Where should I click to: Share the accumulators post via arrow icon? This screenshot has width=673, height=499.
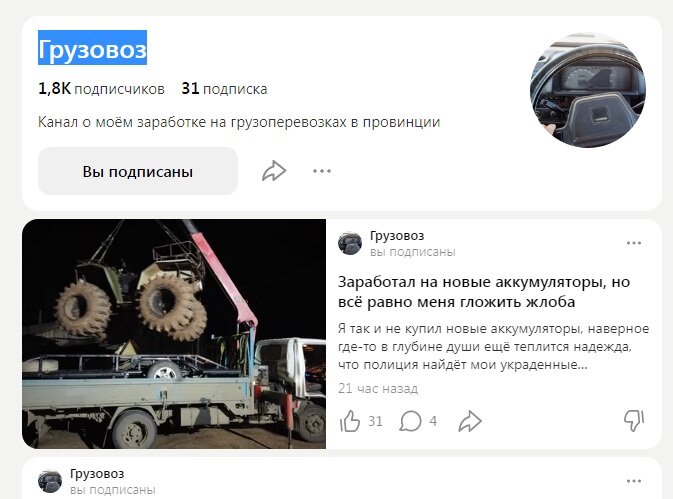(x=470, y=421)
